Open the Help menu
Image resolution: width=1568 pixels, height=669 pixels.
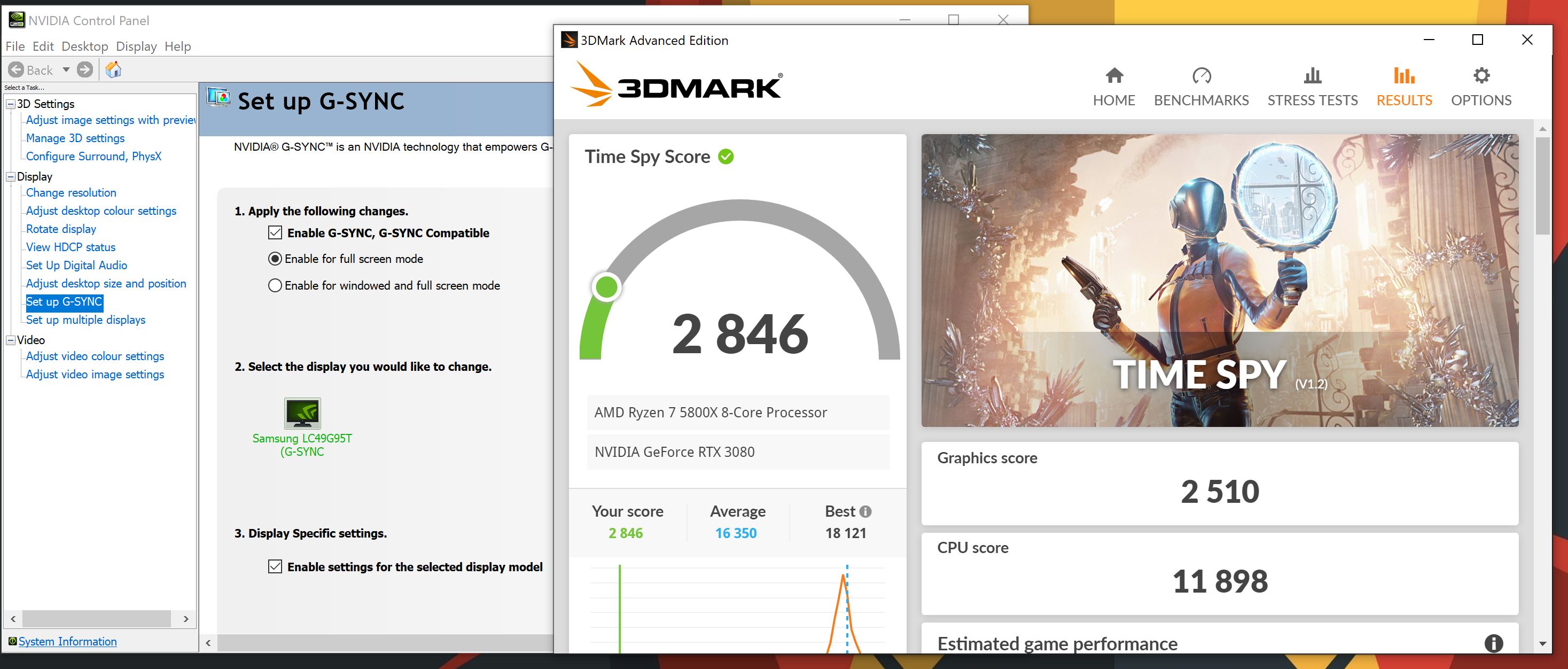click(178, 46)
